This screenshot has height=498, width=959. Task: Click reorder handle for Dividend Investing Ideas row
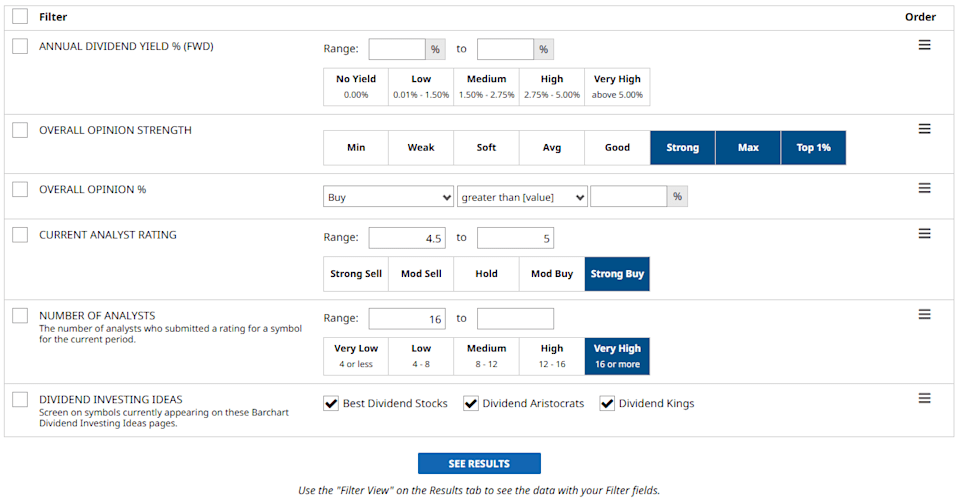pos(924,398)
